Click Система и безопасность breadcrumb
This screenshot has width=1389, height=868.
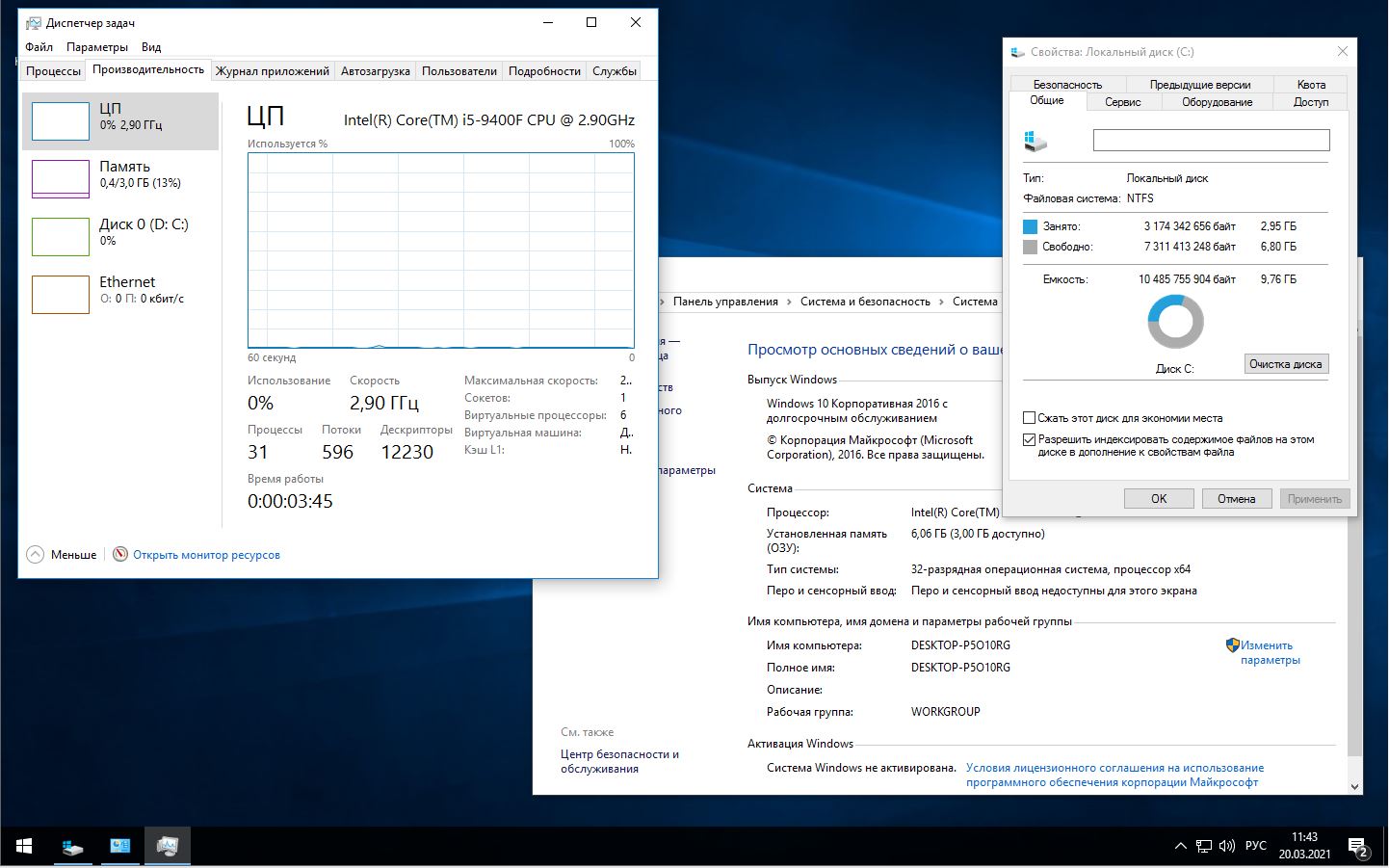click(865, 302)
